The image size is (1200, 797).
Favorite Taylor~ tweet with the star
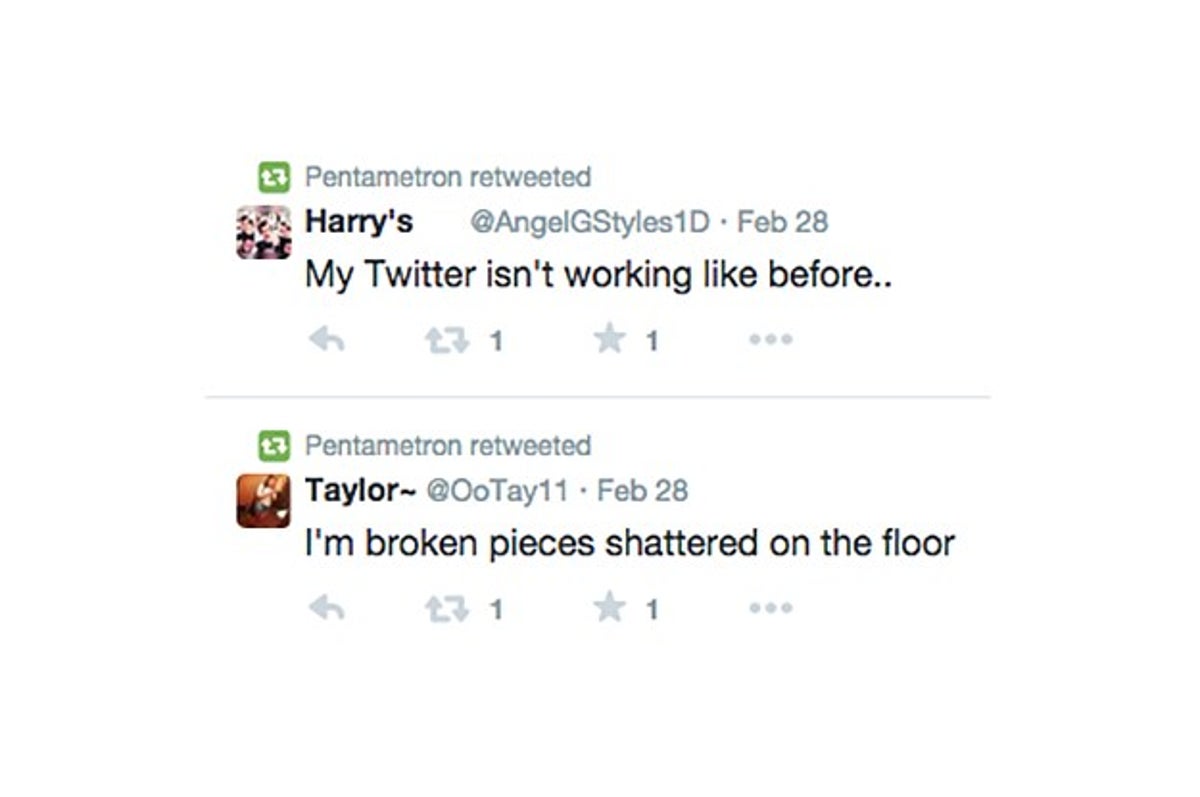pyautogui.click(x=609, y=608)
